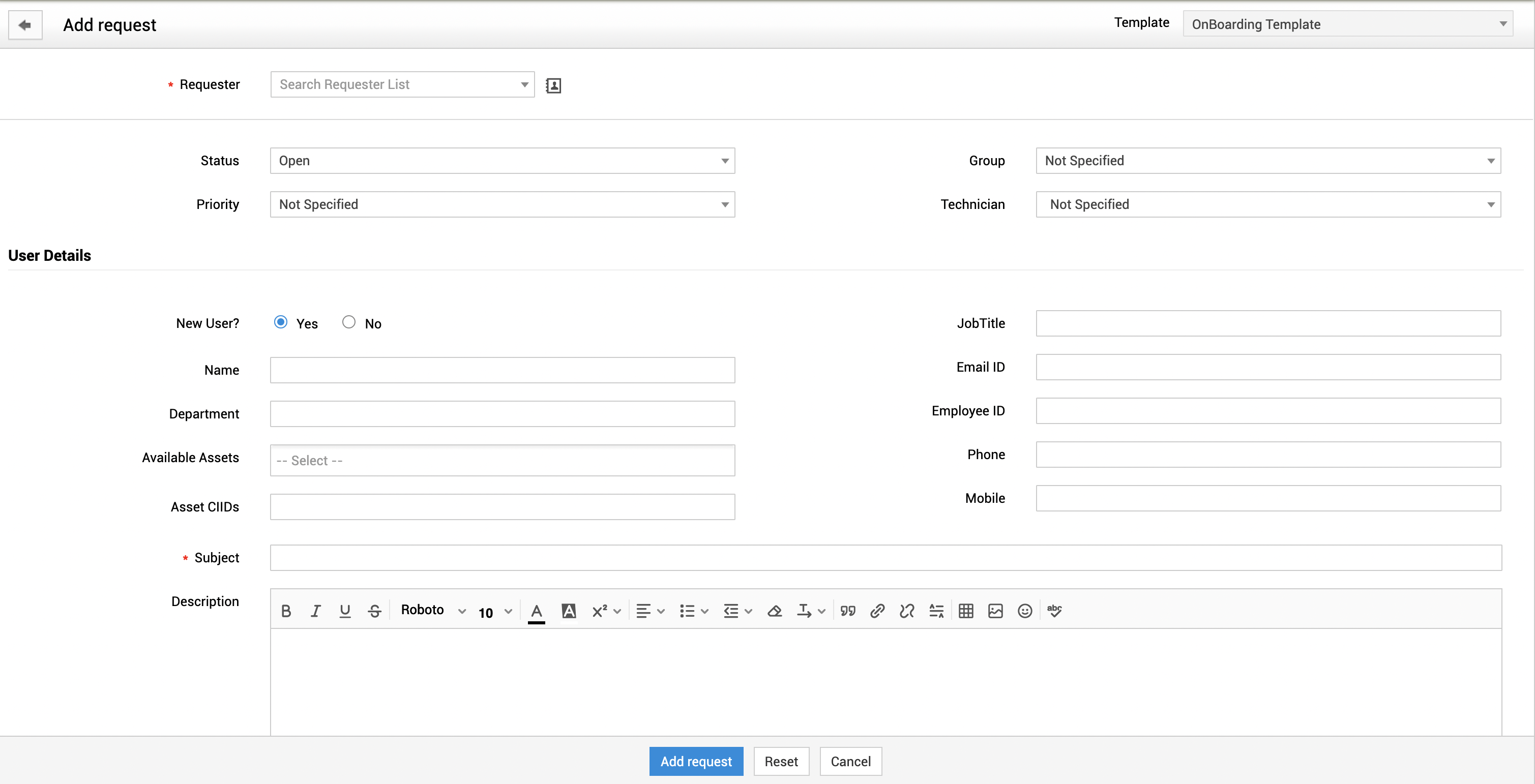Click the insert link icon
The width and height of the screenshot is (1535, 784).
click(876, 611)
